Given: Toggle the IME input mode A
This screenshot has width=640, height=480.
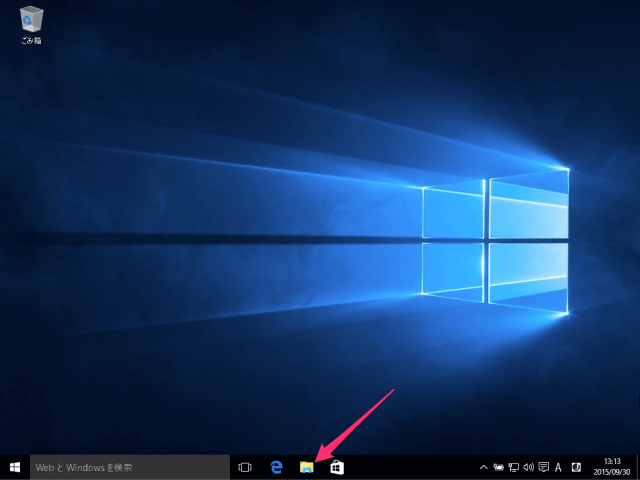Looking at the screenshot, I should coord(558,467).
